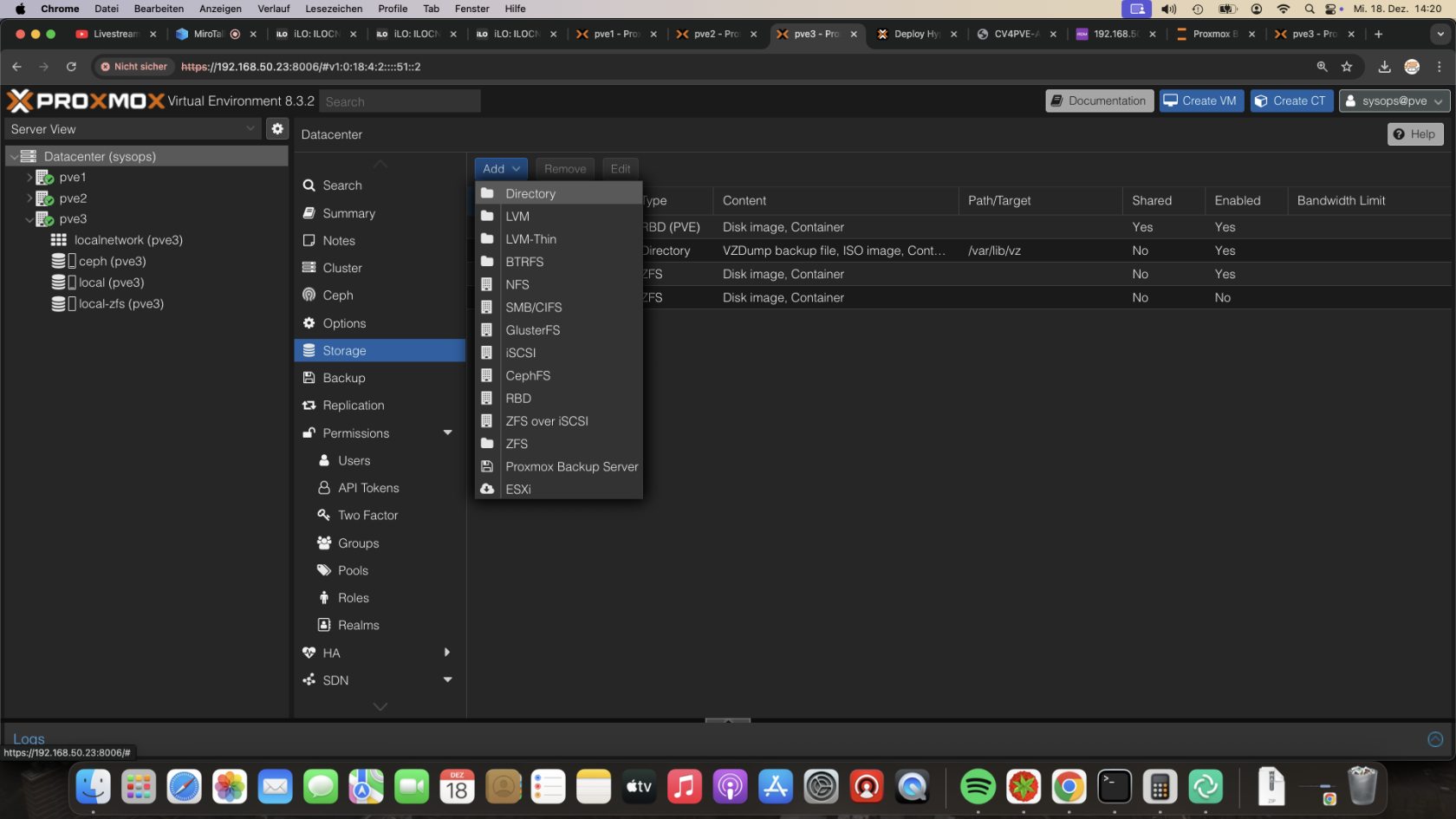Viewport: 1456px width, 819px height.
Task: Click the Backup floppy icon
Action: coord(309,378)
